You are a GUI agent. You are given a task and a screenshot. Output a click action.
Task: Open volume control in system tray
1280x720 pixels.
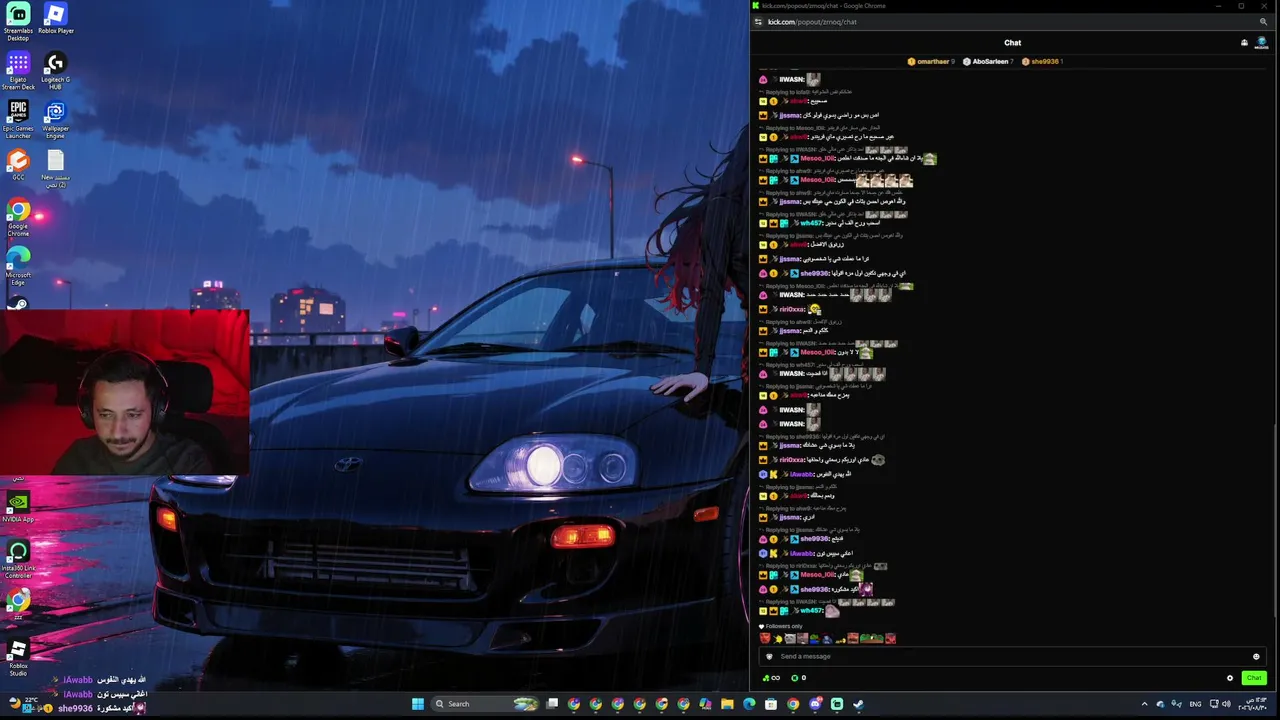[x=1226, y=704]
